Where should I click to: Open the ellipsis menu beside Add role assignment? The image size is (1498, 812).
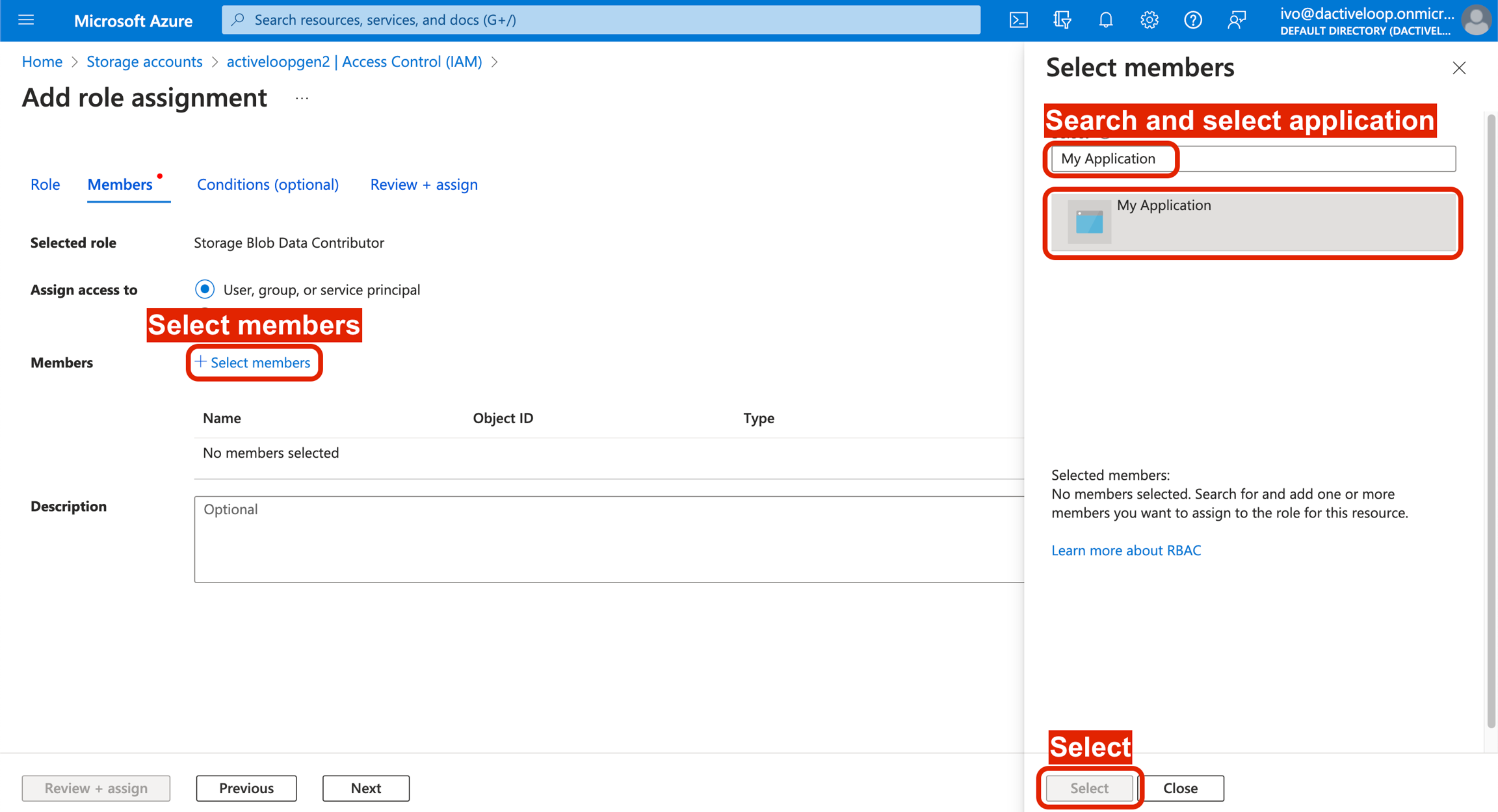coord(302,98)
